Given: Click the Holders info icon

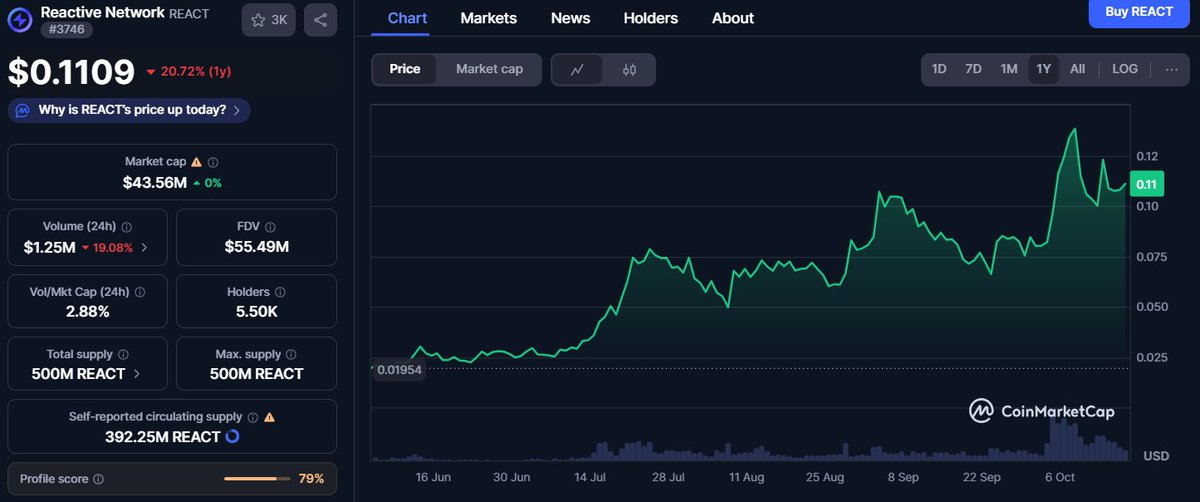Looking at the screenshot, I should coord(280,292).
